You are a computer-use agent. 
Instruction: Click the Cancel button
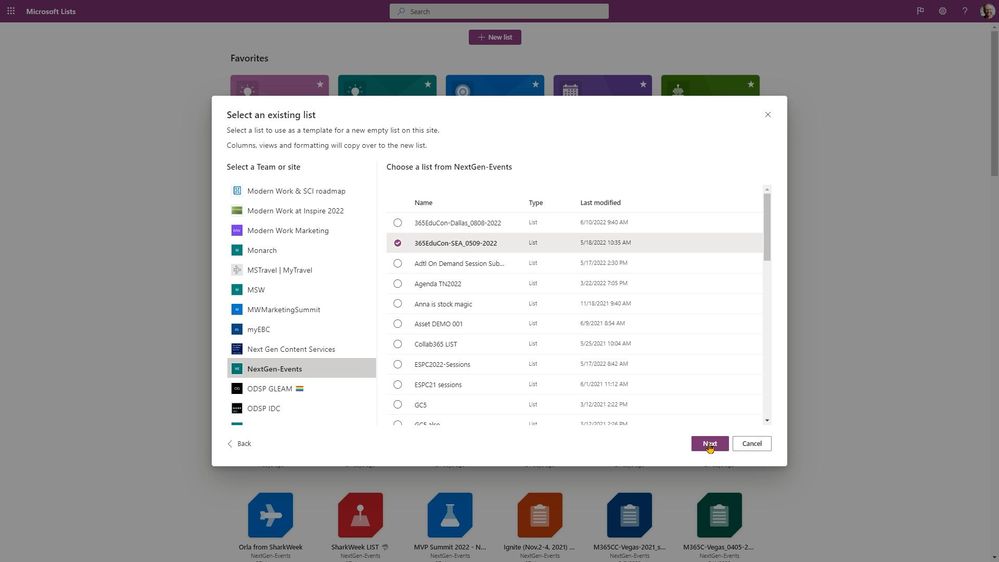coord(752,443)
